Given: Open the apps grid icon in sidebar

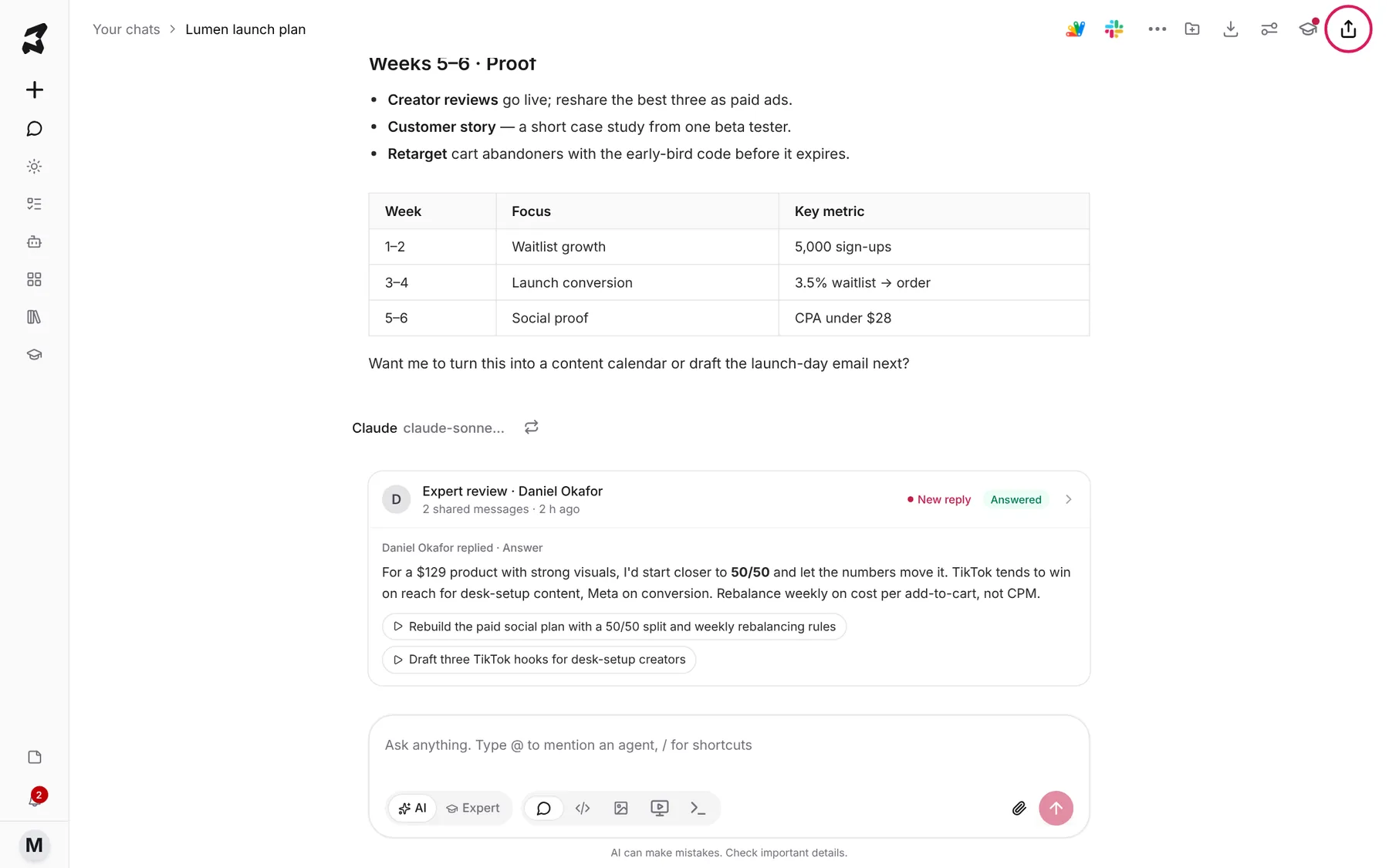Looking at the screenshot, I should coord(34,279).
